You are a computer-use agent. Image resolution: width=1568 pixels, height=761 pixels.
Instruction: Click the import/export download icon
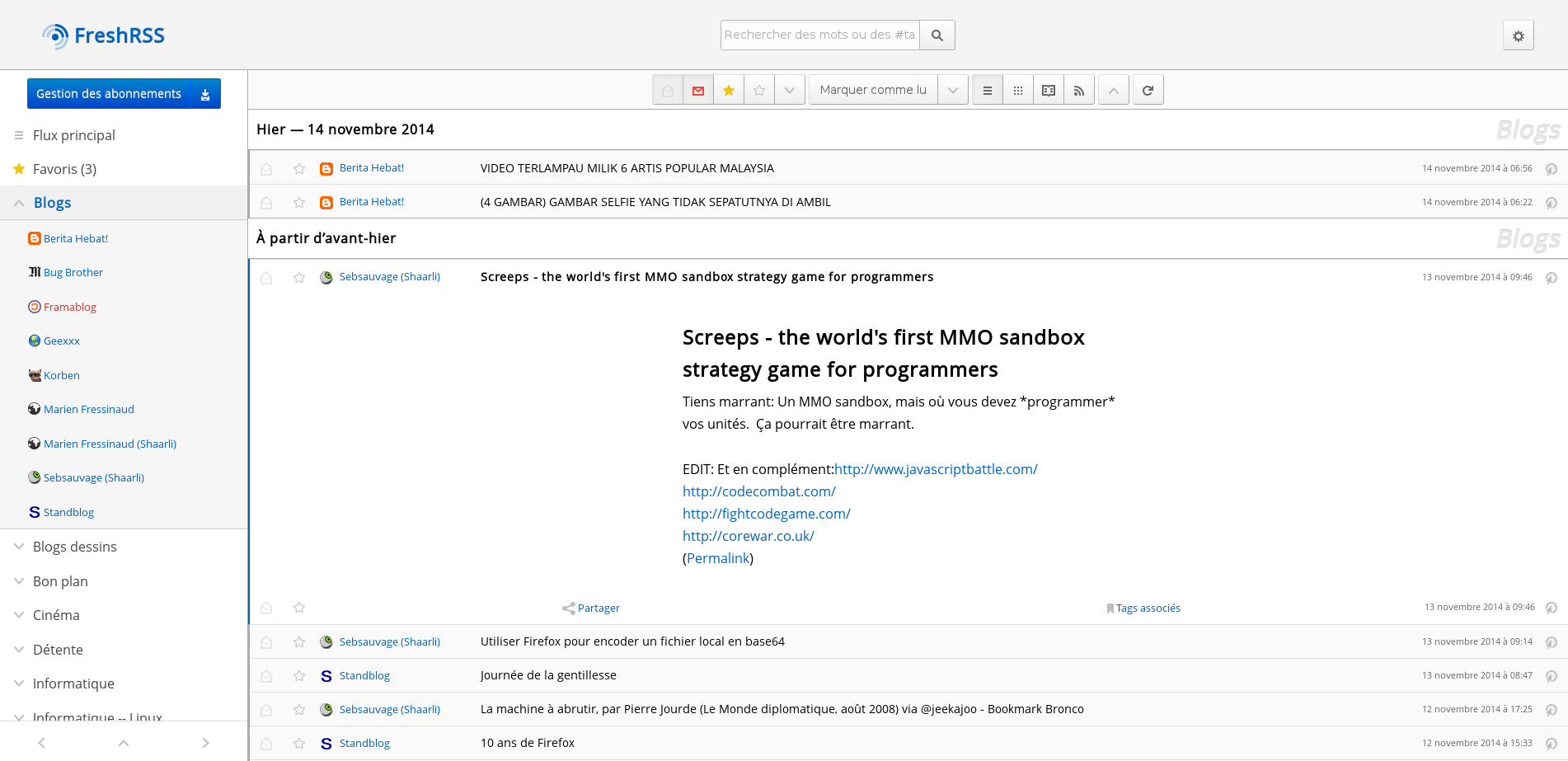[205, 95]
